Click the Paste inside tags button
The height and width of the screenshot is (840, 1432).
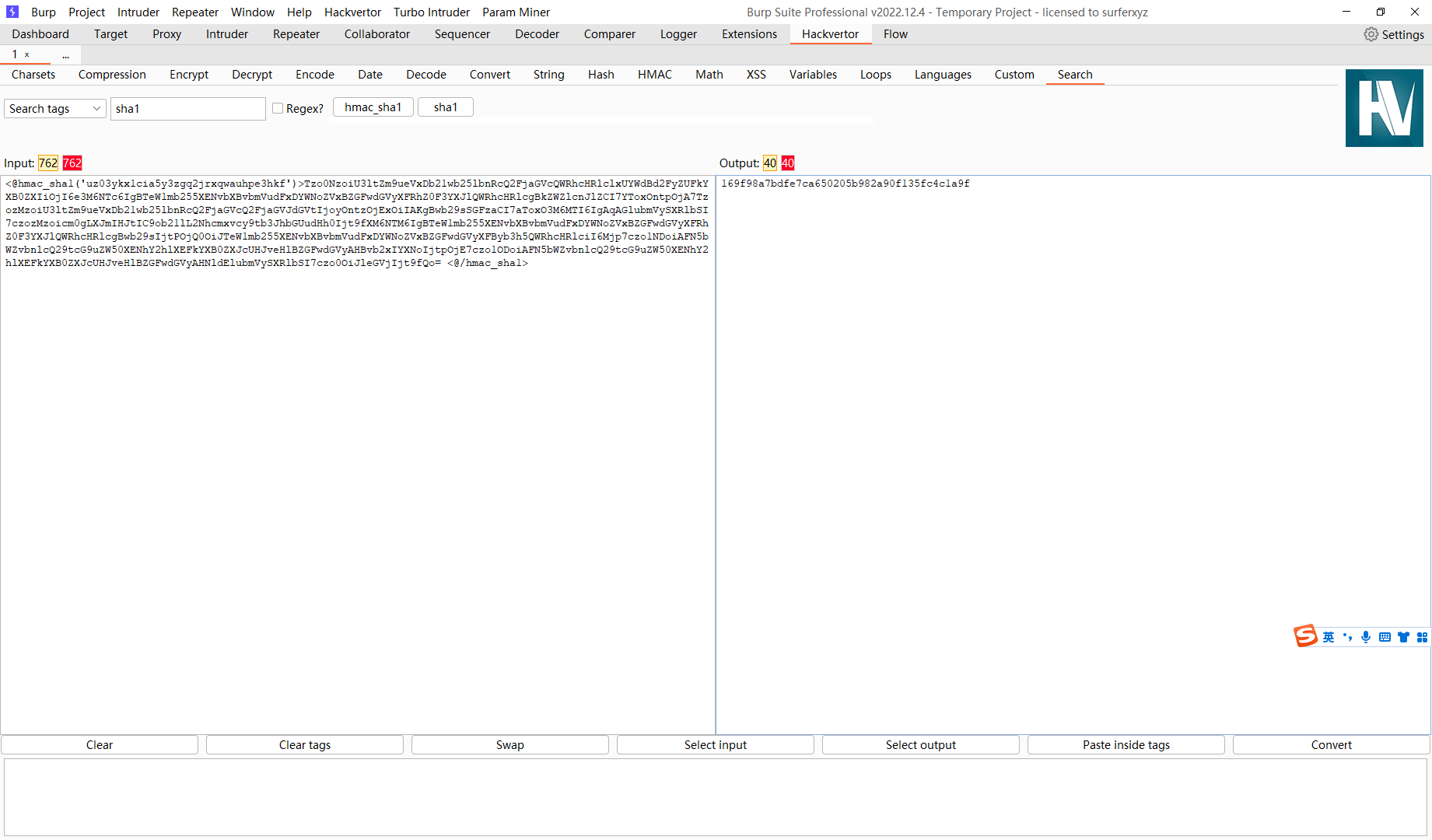coord(1126,745)
